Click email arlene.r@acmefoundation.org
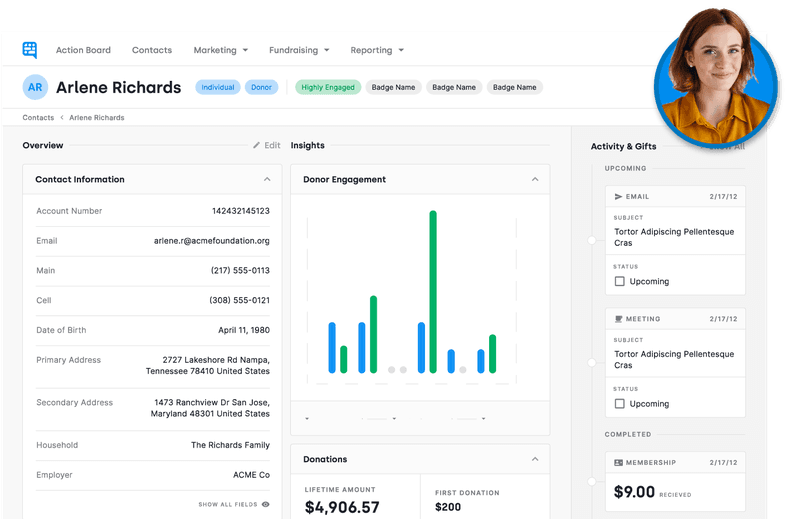The image size is (800, 519). (212, 241)
